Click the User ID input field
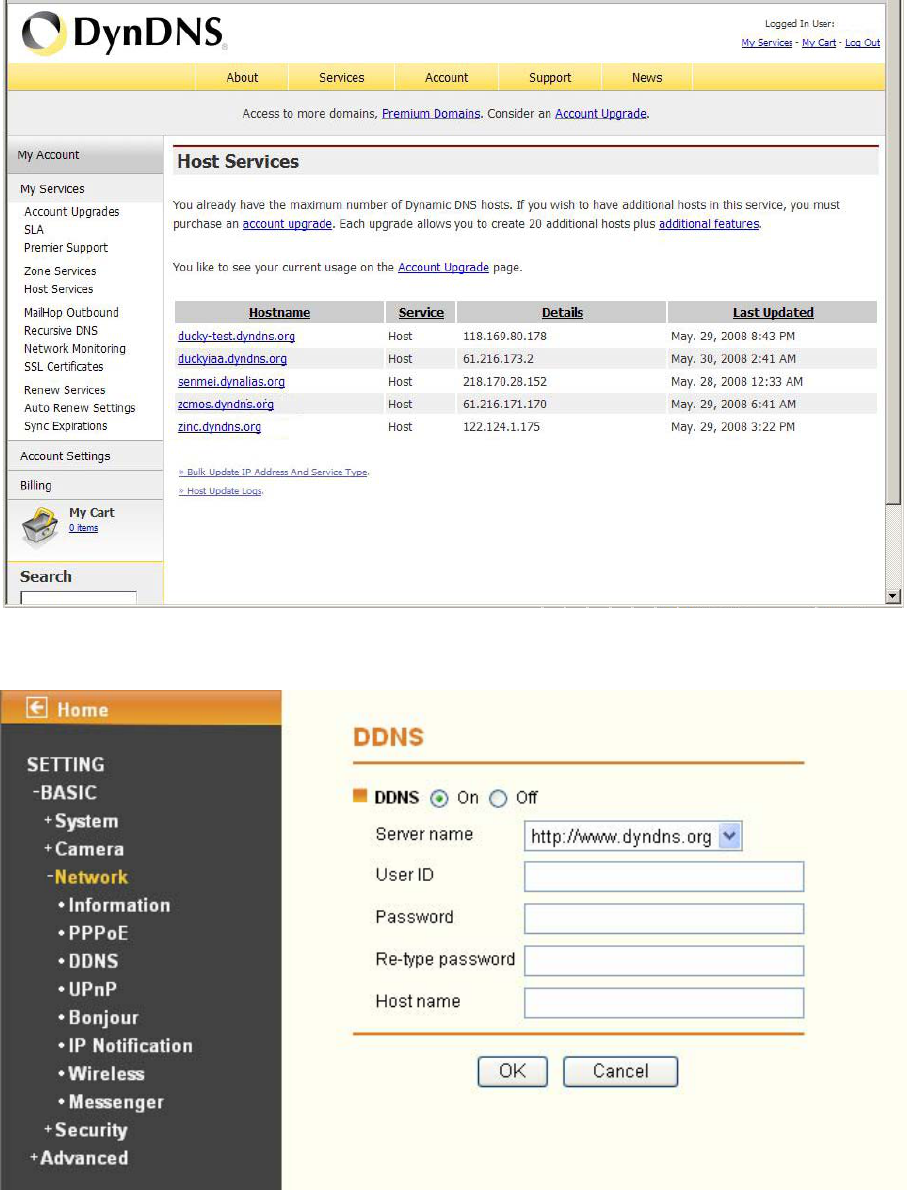The image size is (907, 1190). [663, 877]
